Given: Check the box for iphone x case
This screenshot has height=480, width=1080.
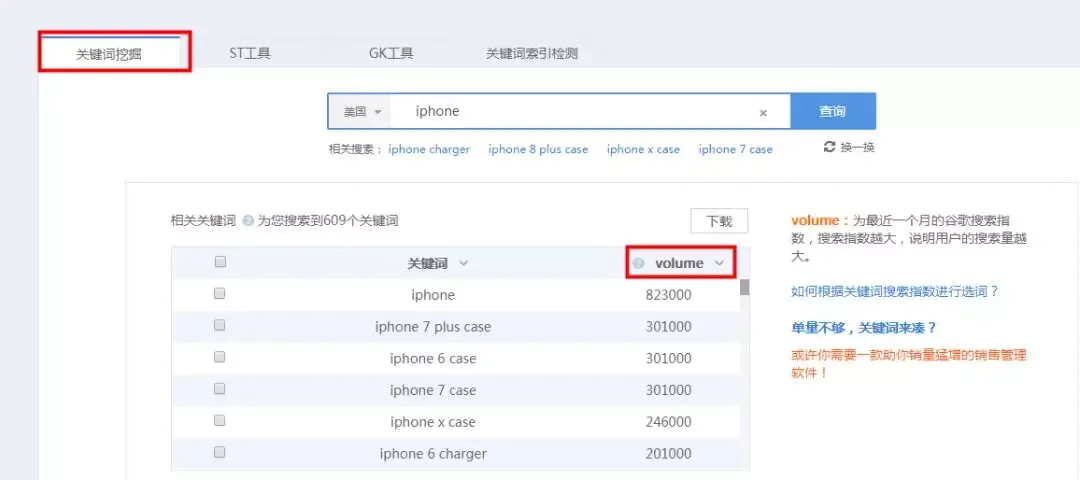Looking at the screenshot, I should pos(220,420).
